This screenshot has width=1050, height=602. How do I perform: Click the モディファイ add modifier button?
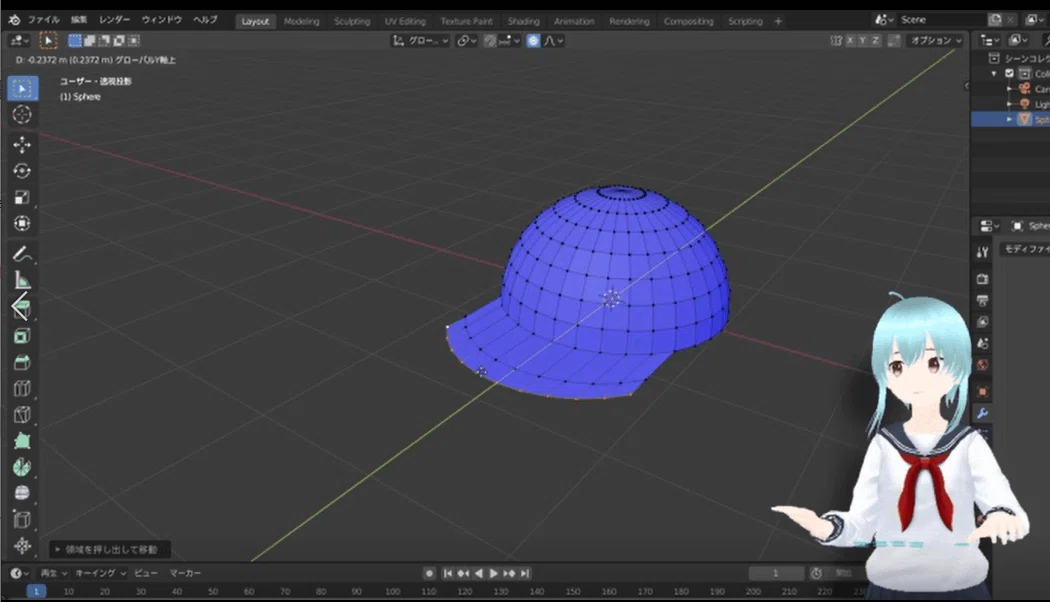(x=1026, y=249)
